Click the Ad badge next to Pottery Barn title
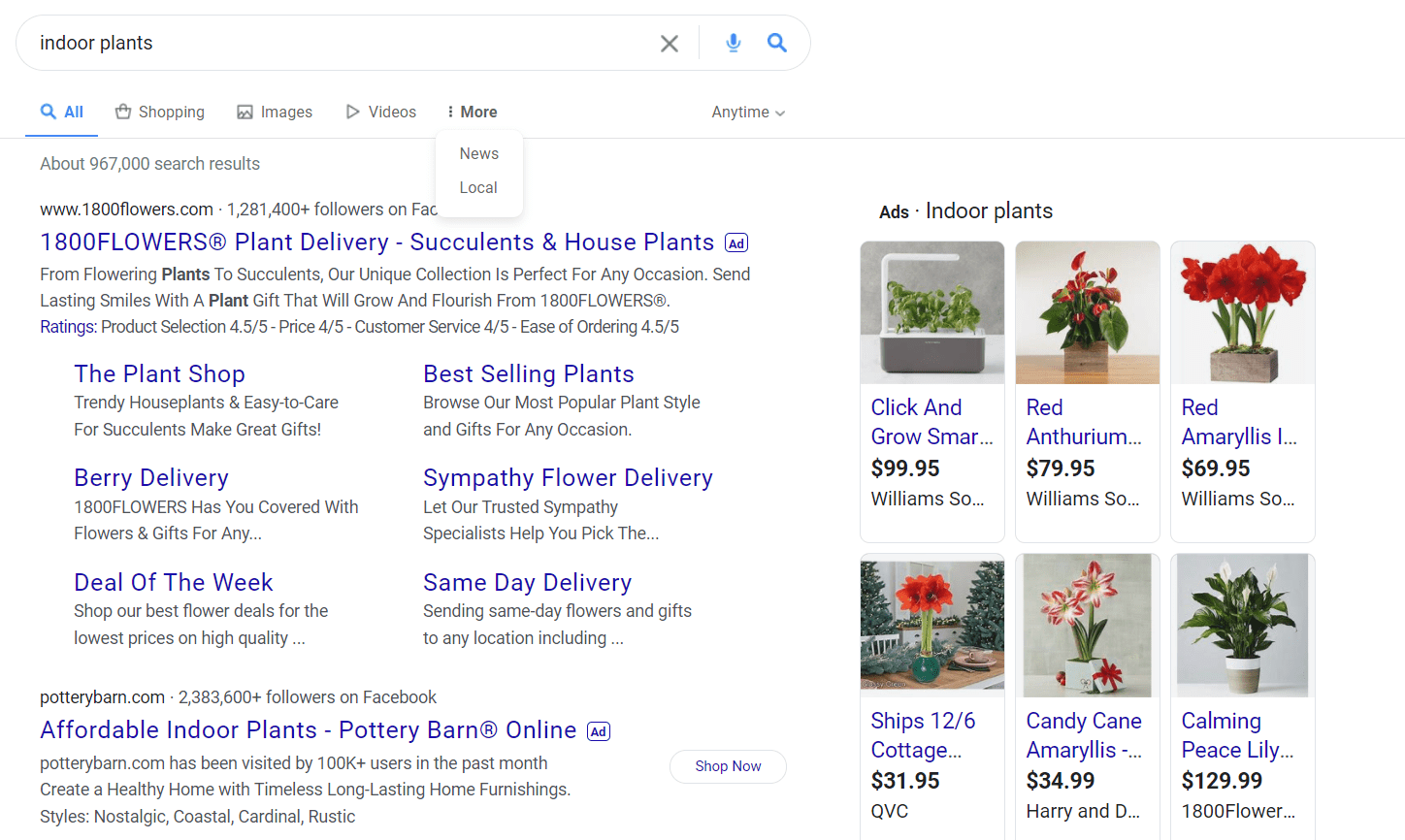1405x840 pixels. point(599,731)
